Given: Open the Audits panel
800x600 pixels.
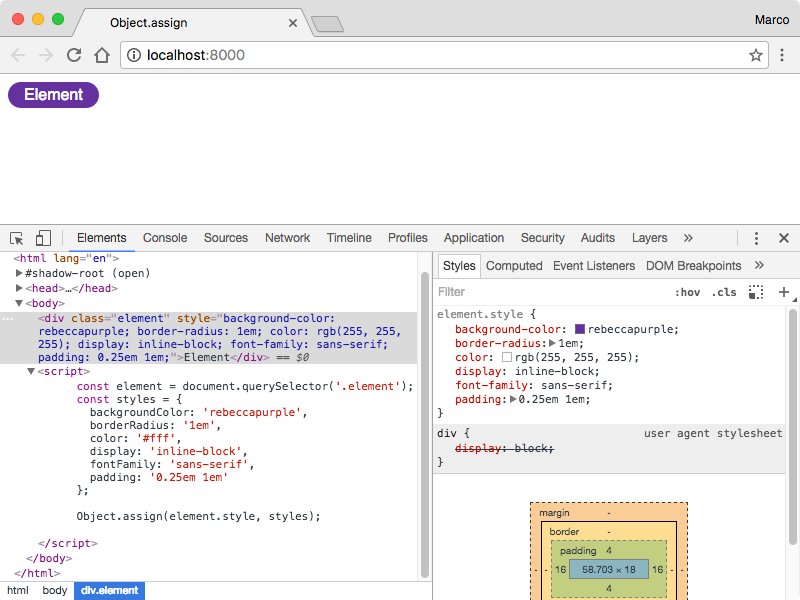Looking at the screenshot, I should [x=597, y=238].
